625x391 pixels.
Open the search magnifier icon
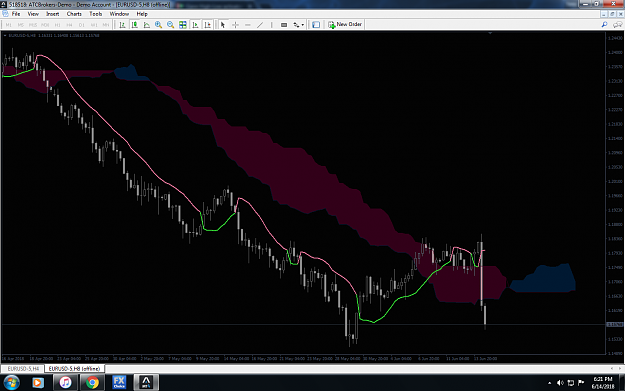click(604, 25)
